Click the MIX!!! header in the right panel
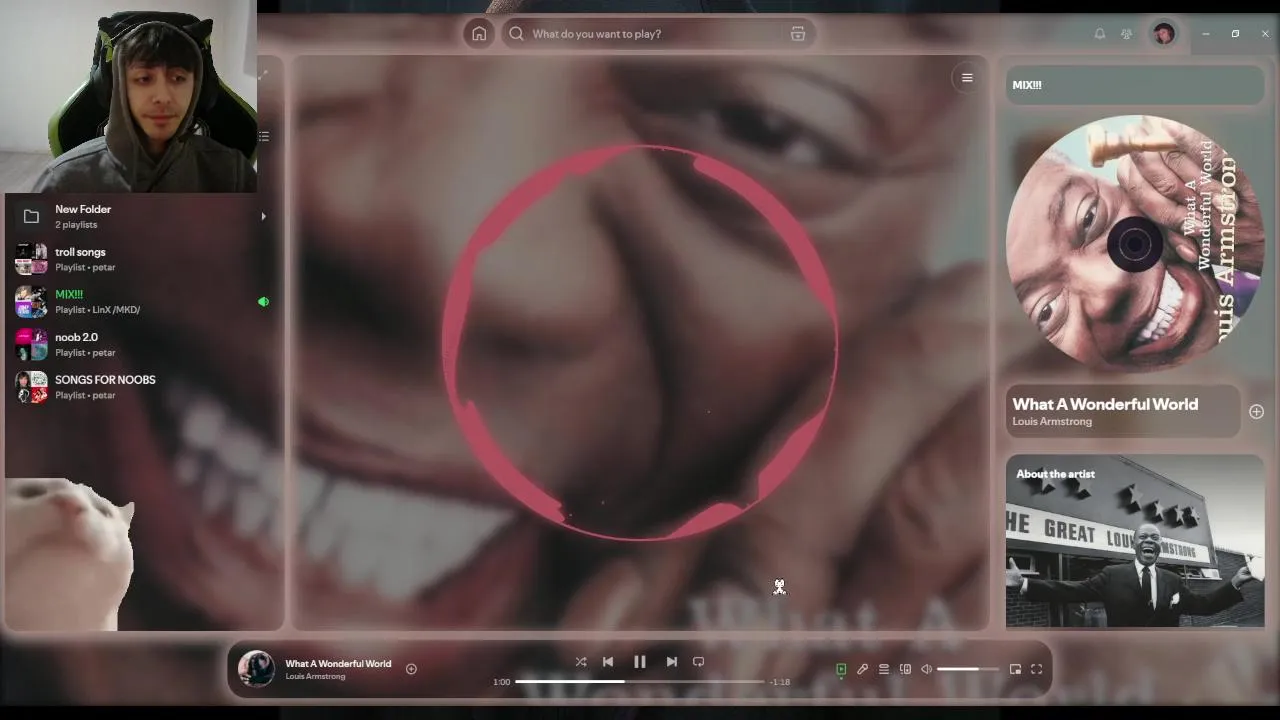Screen dimensions: 1280x720 pyautogui.click(x=1134, y=85)
